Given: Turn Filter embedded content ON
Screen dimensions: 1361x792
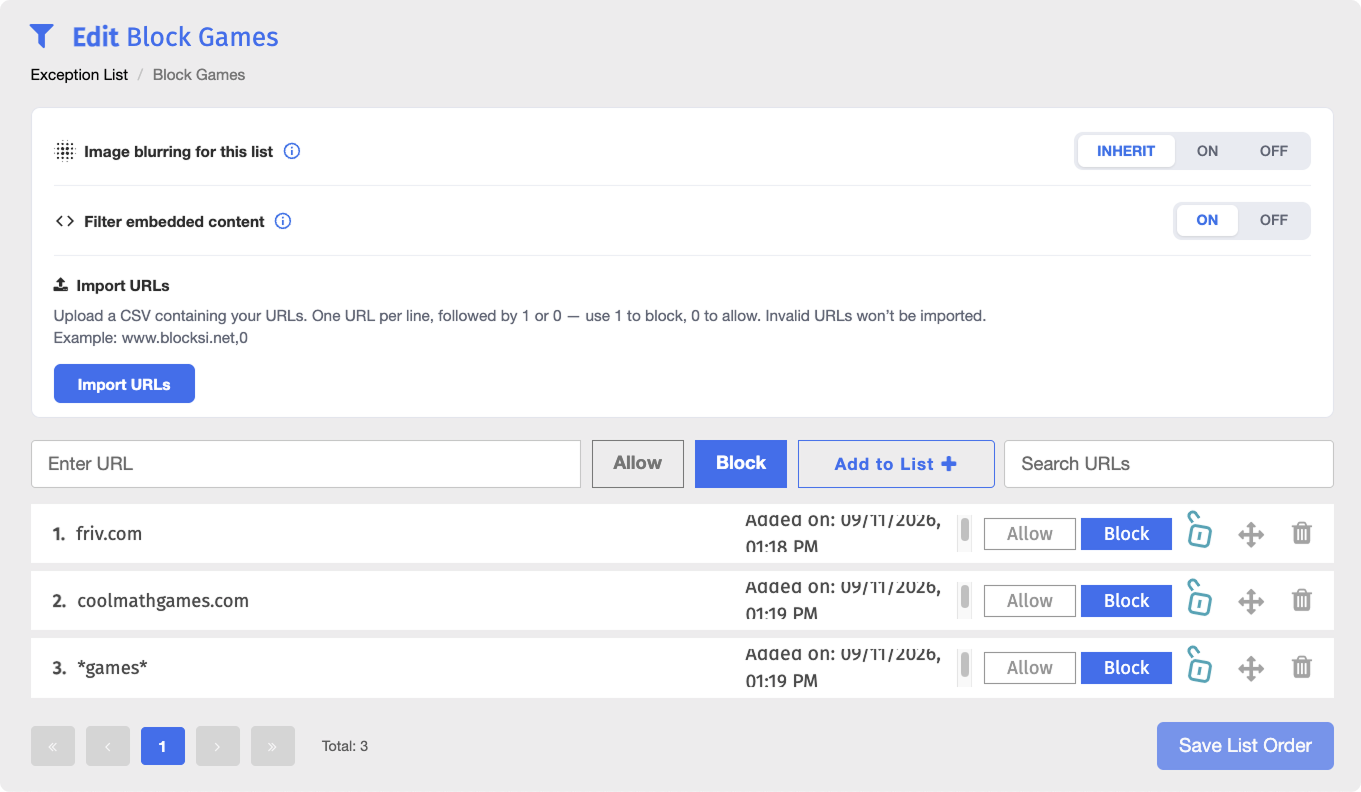Looking at the screenshot, I should 1207,221.
